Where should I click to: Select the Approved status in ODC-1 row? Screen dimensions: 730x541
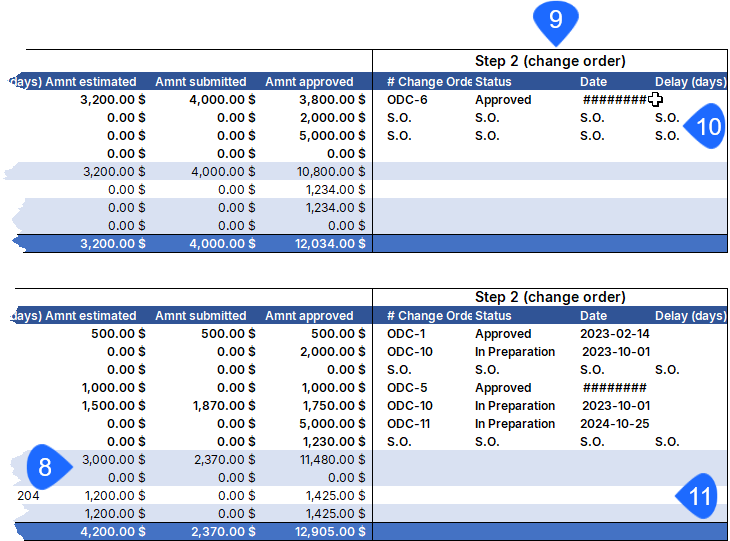503,334
